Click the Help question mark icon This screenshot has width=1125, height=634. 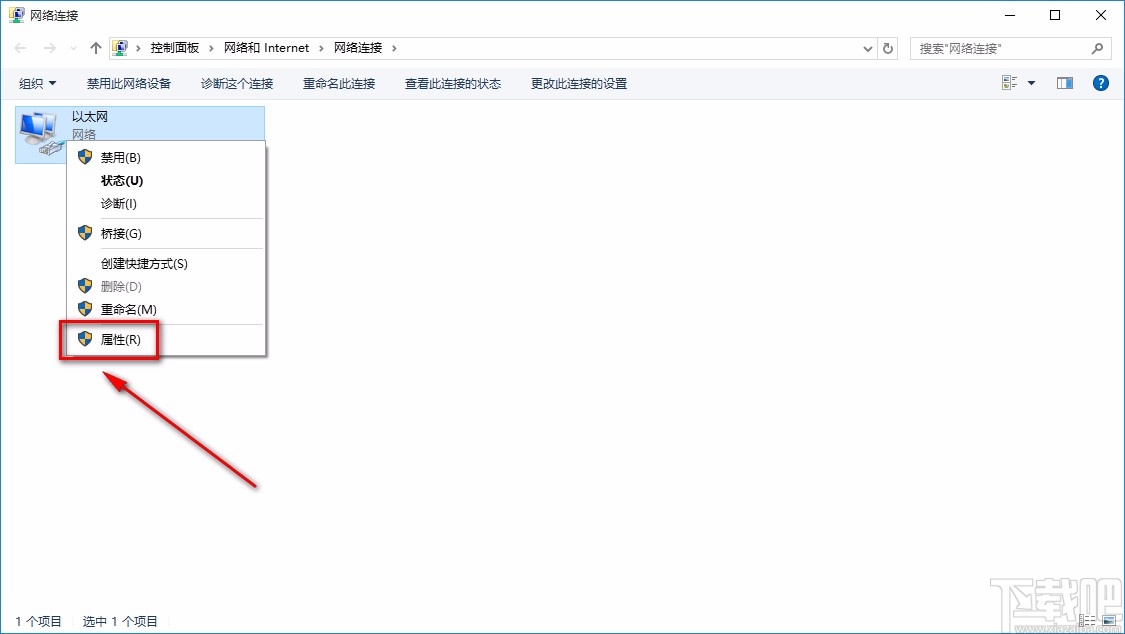tap(1101, 82)
